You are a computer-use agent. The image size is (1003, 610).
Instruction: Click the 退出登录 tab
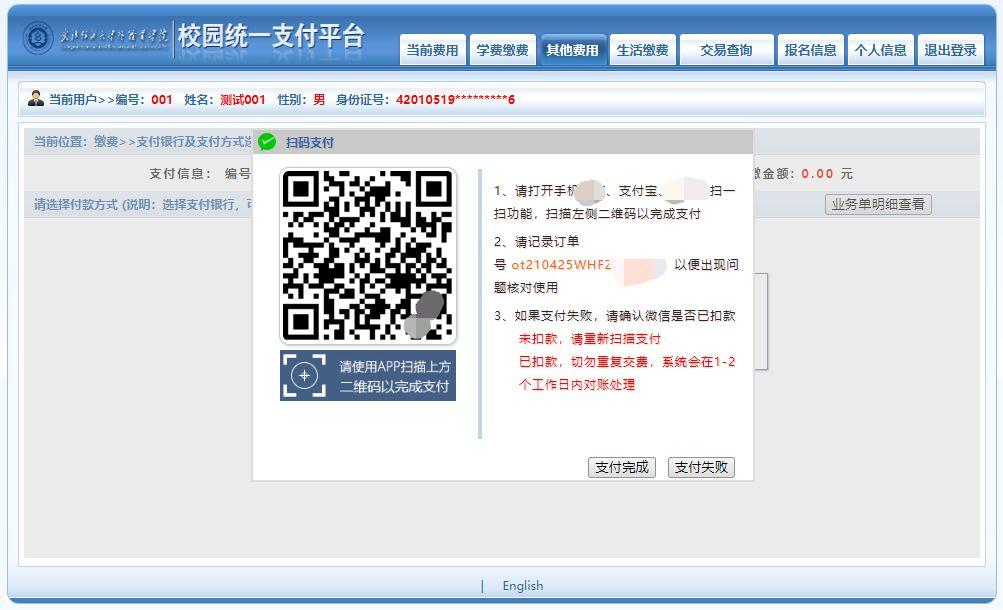tap(951, 50)
